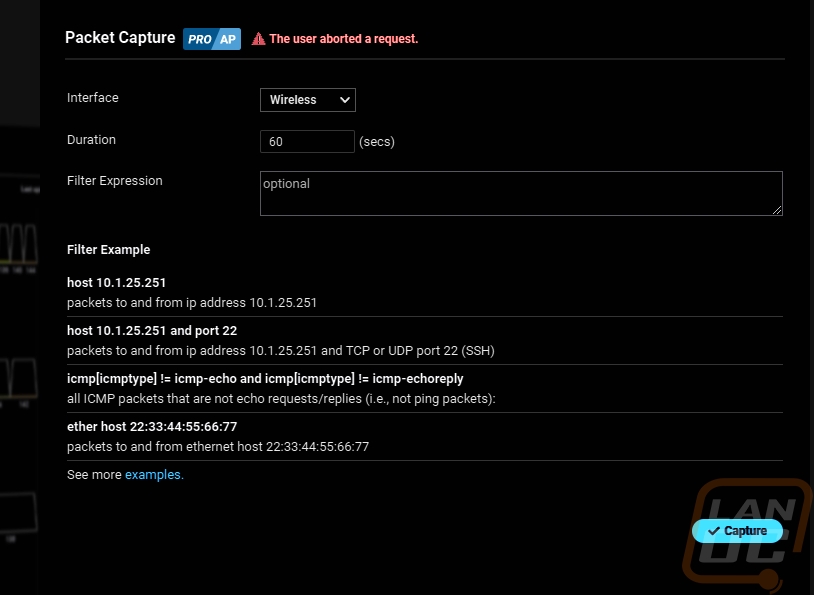Open the Interface dropdown showing Wireless
Screen dimensions: 814x595
pyautogui.click(x=307, y=100)
